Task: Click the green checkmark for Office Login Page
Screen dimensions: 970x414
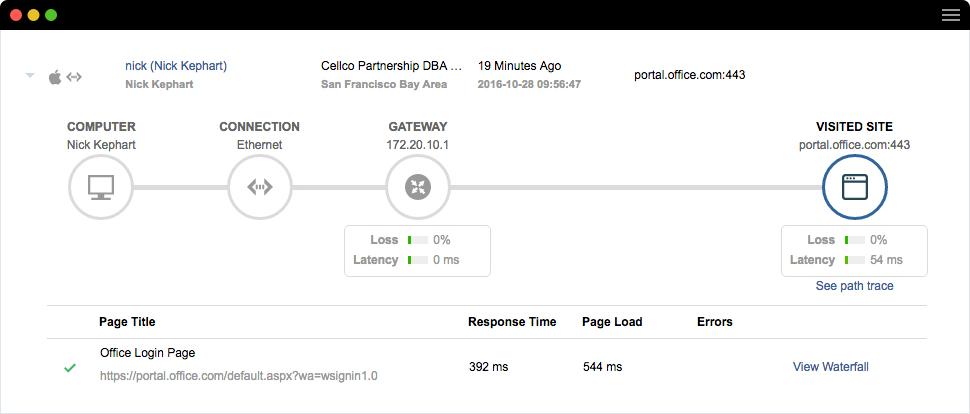Action: (x=70, y=368)
